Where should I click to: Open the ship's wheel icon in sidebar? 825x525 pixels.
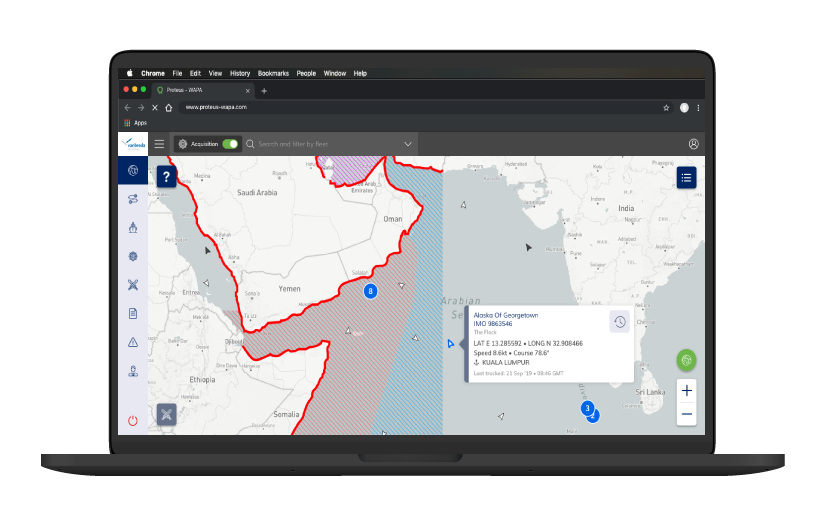pyautogui.click(x=133, y=256)
